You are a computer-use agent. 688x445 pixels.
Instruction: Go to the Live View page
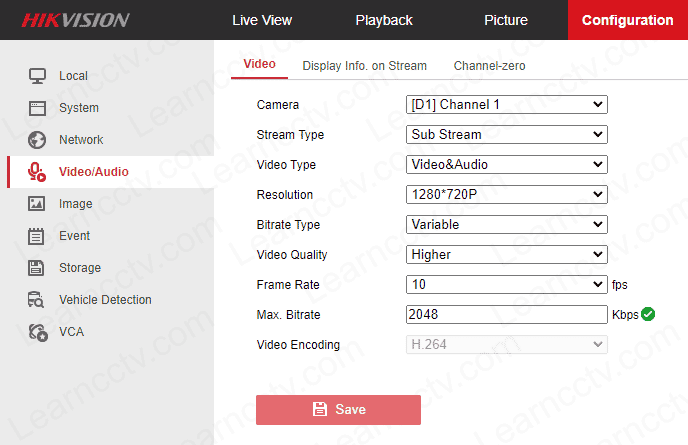click(260, 20)
